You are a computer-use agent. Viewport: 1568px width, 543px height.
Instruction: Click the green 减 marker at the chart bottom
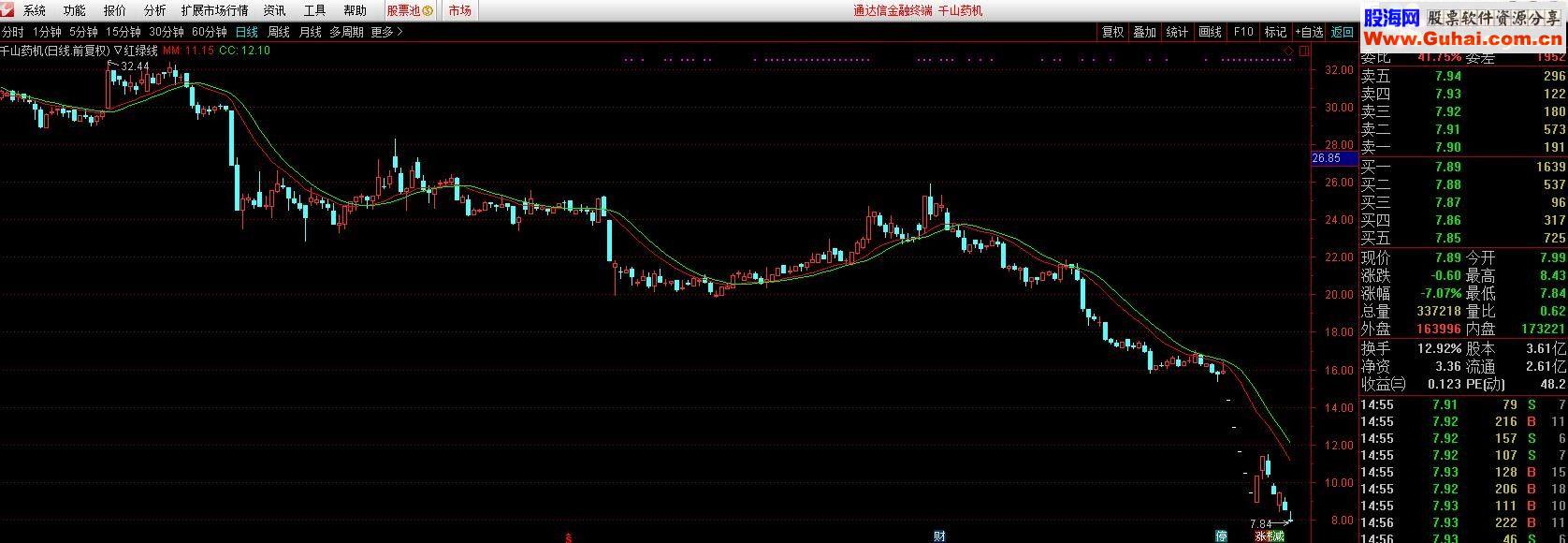pyautogui.click(x=1278, y=537)
